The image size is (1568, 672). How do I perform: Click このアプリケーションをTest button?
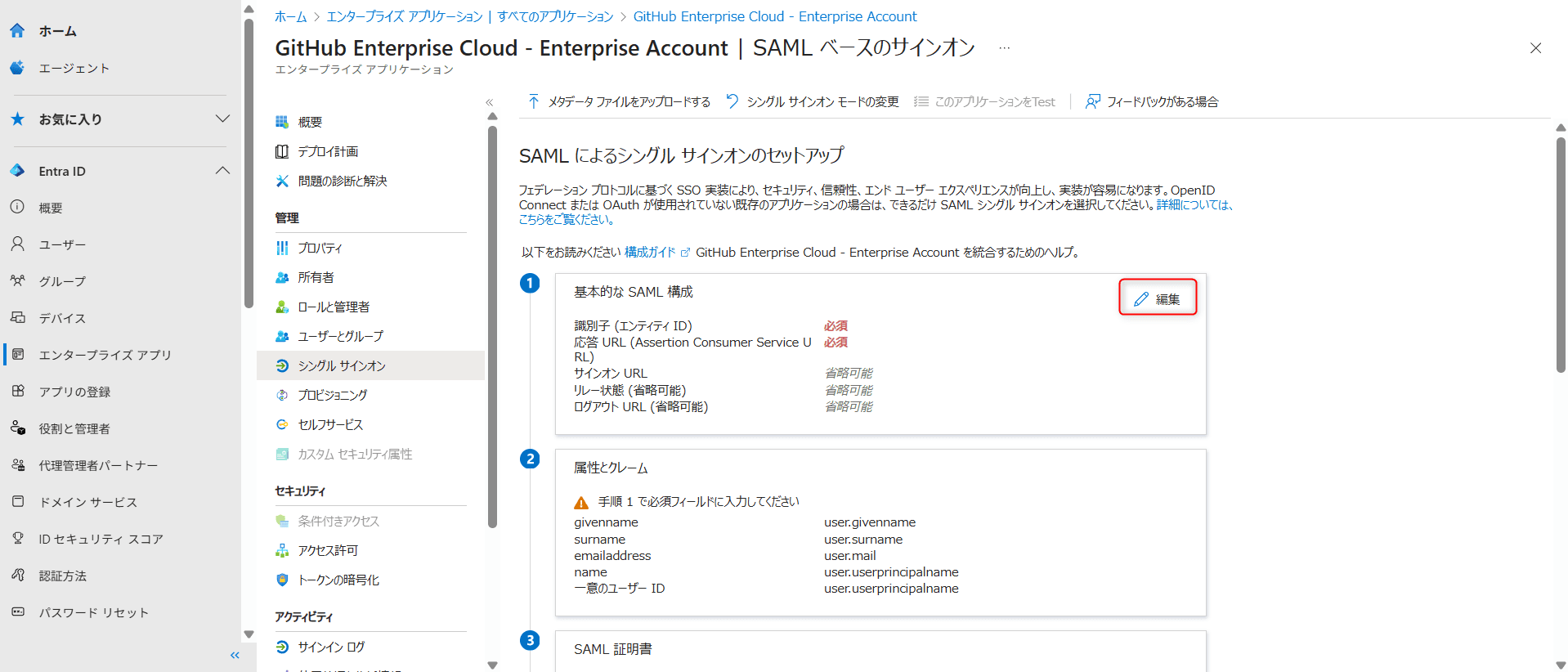[984, 101]
